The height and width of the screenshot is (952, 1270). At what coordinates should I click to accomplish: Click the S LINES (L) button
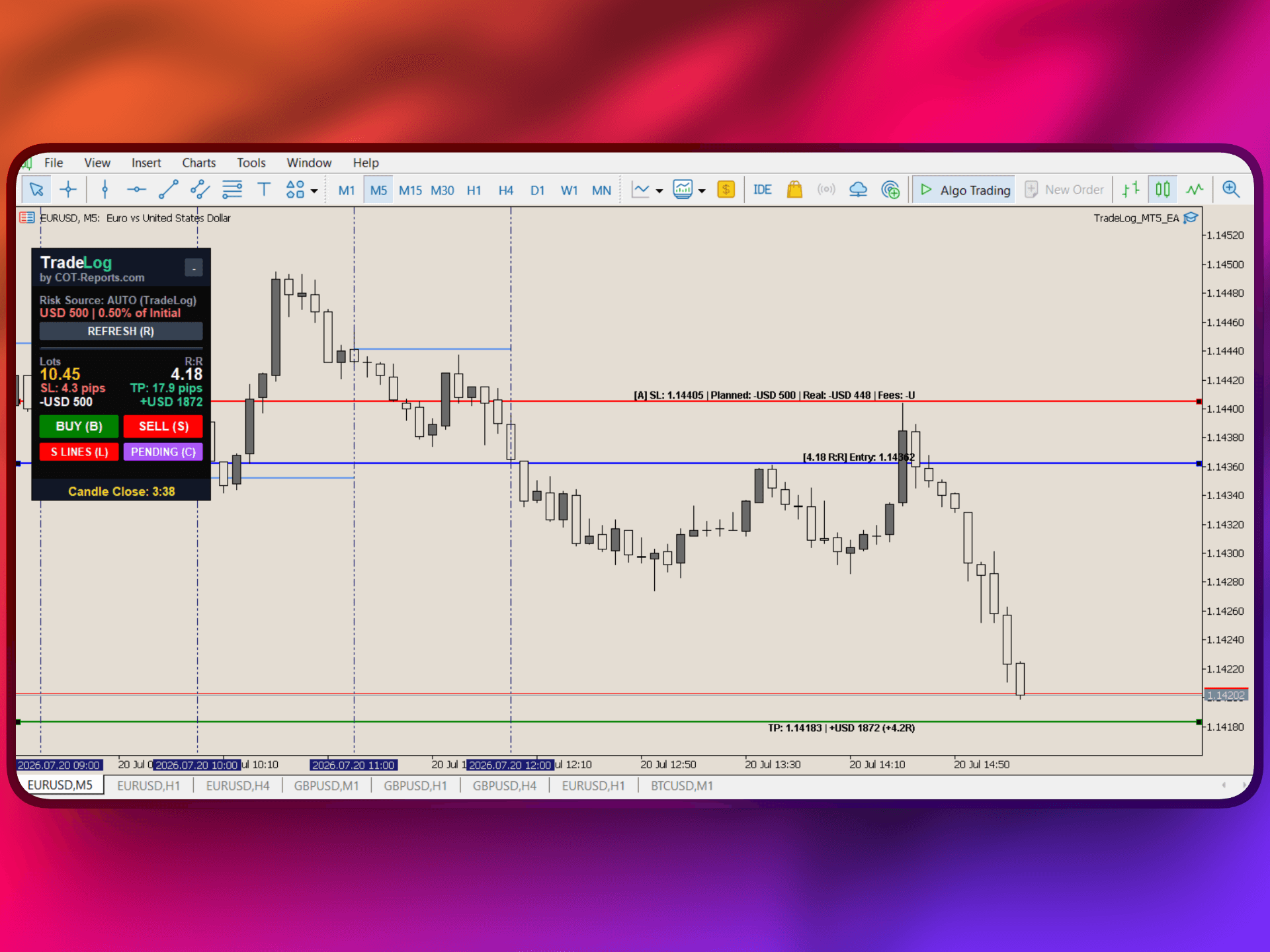(79, 452)
